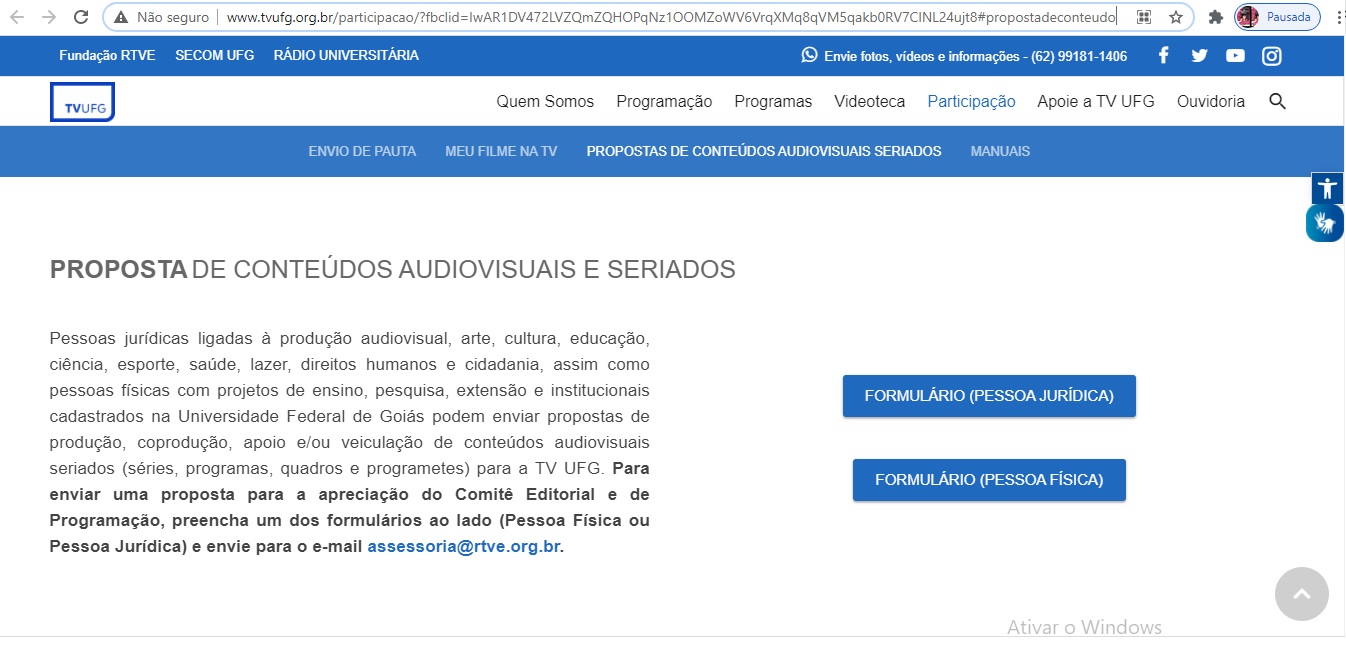Select the MEU FILME NA TV tab
This screenshot has width=1346, height=654.
tap(501, 151)
